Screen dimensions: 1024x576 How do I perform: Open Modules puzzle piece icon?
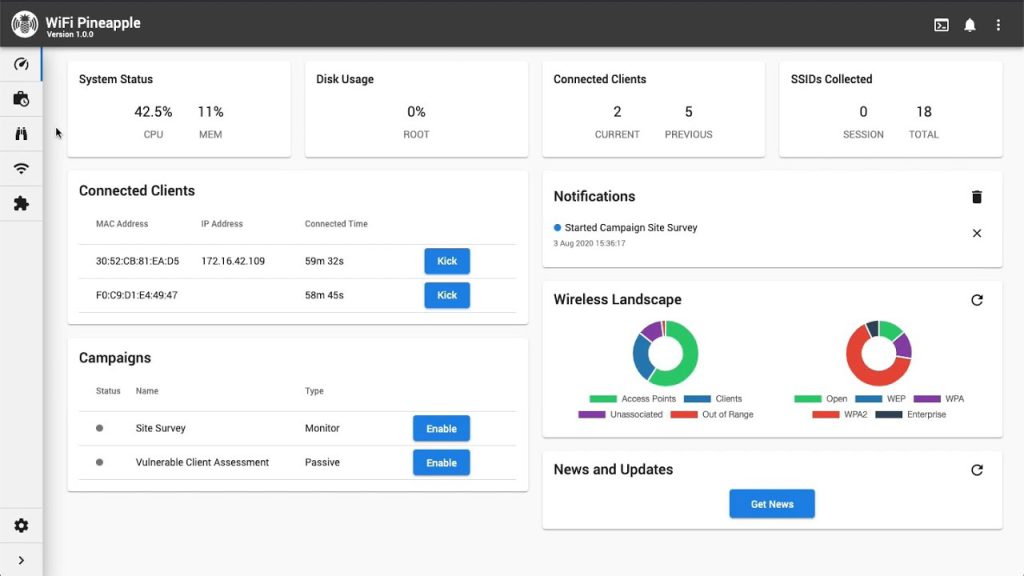pyautogui.click(x=21, y=204)
